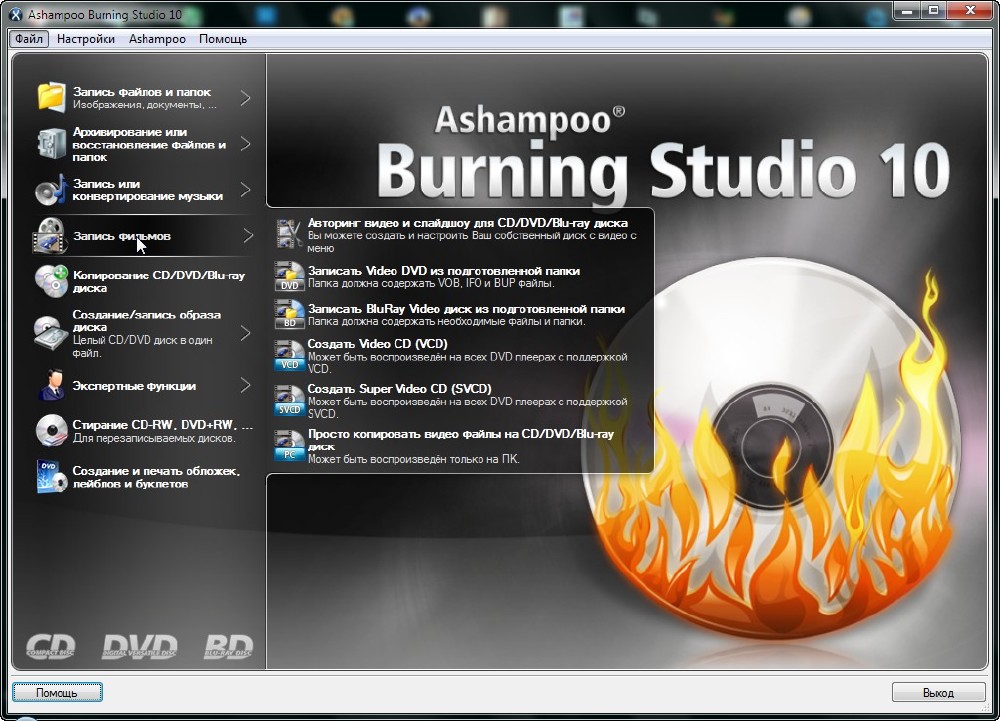This screenshot has height=721, width=1000.
Task: Click the safe icon for Архивирование files
Action: coord(51,144)
